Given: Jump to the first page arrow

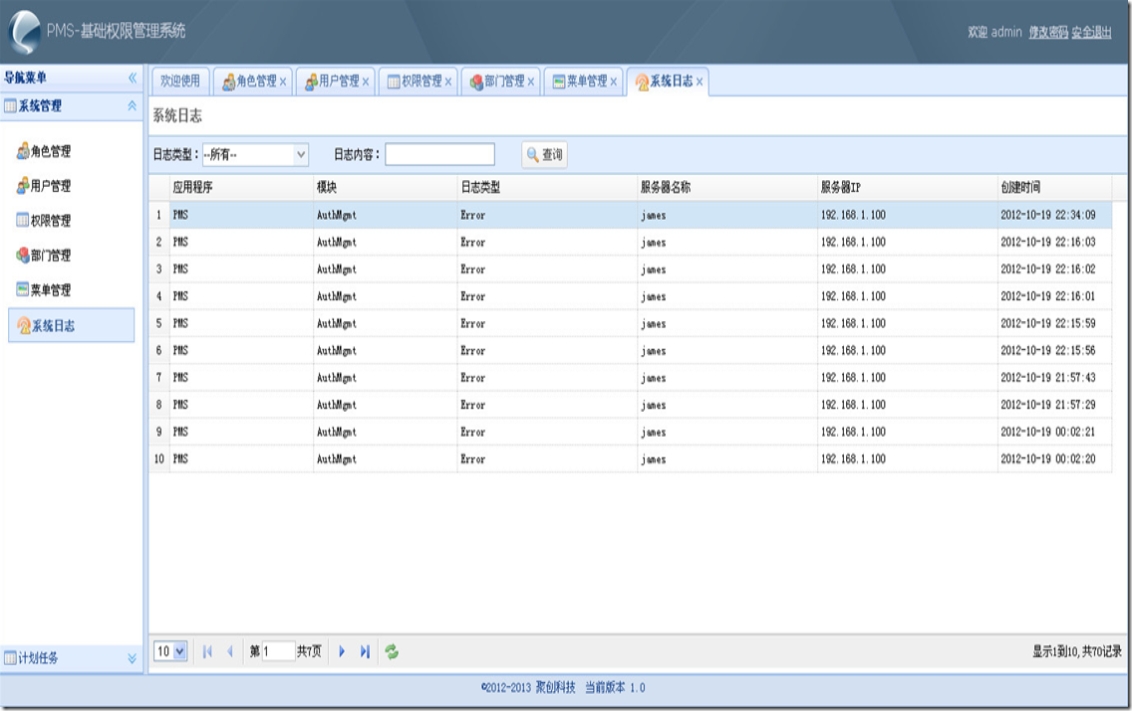Looking at the screenshot, I should point(208,651).
